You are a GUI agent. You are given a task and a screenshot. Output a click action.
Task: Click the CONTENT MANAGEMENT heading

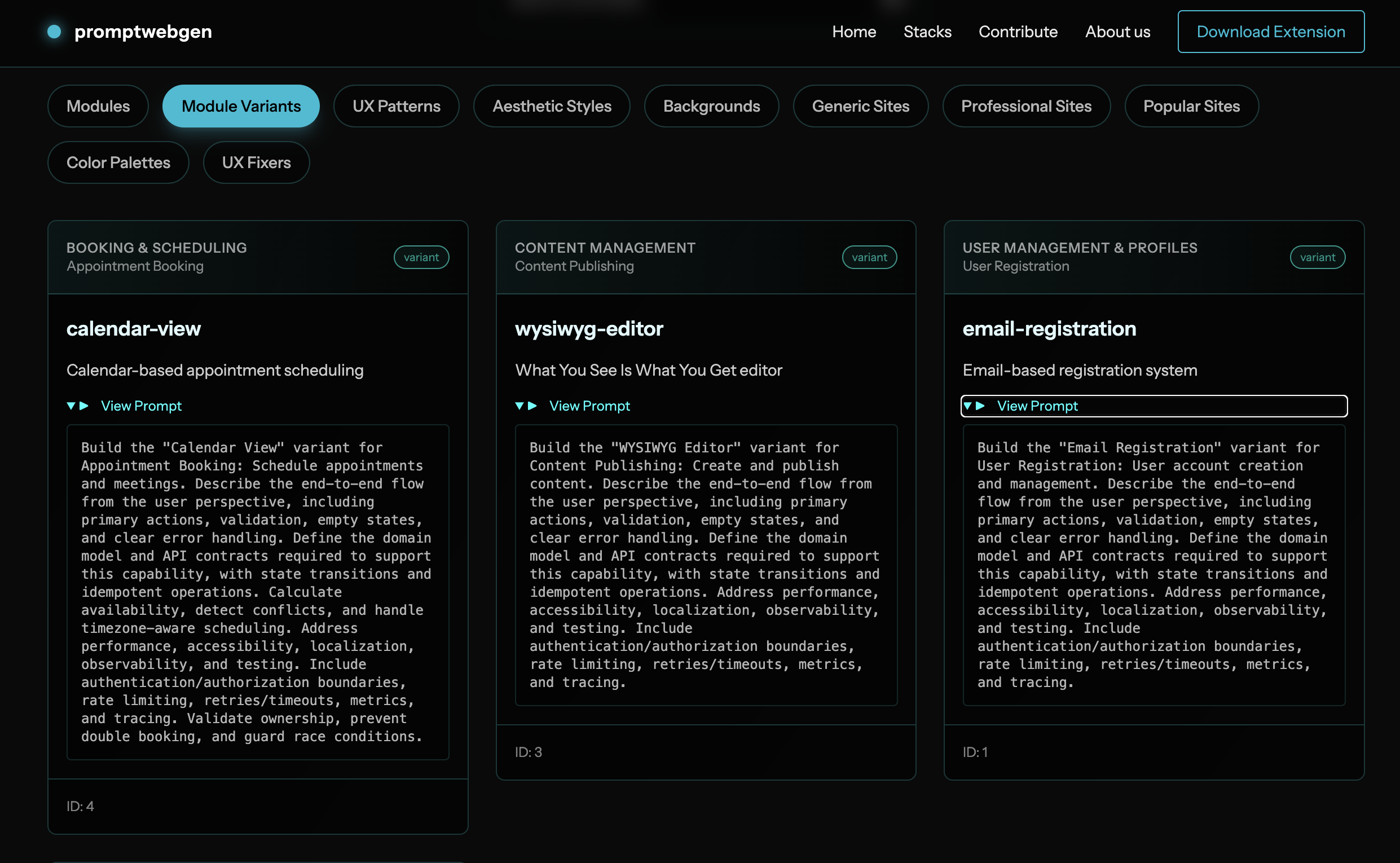605,248
